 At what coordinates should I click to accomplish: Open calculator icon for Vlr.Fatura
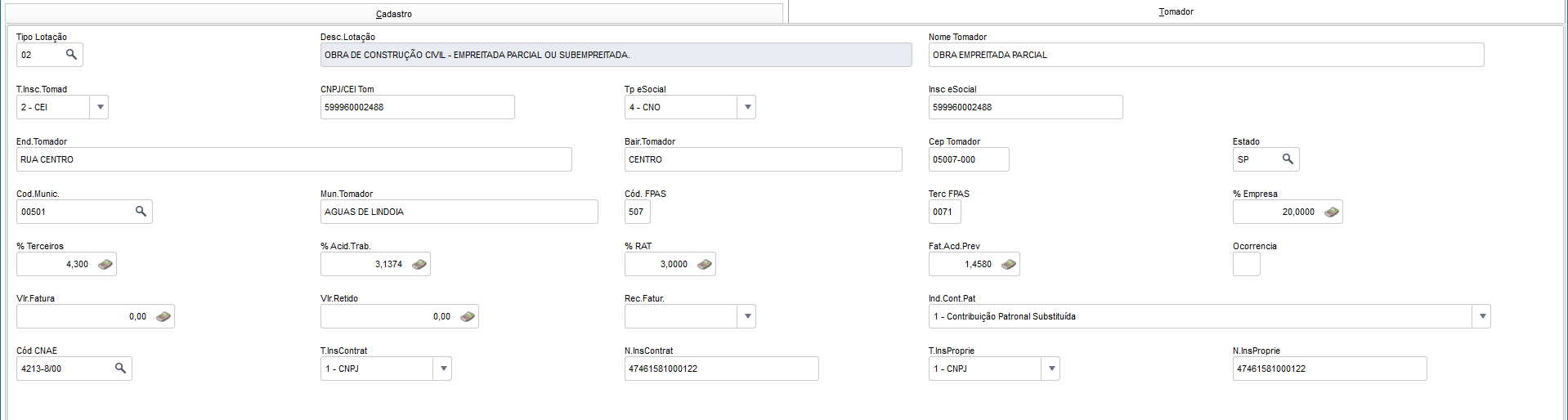click(163, 316)
